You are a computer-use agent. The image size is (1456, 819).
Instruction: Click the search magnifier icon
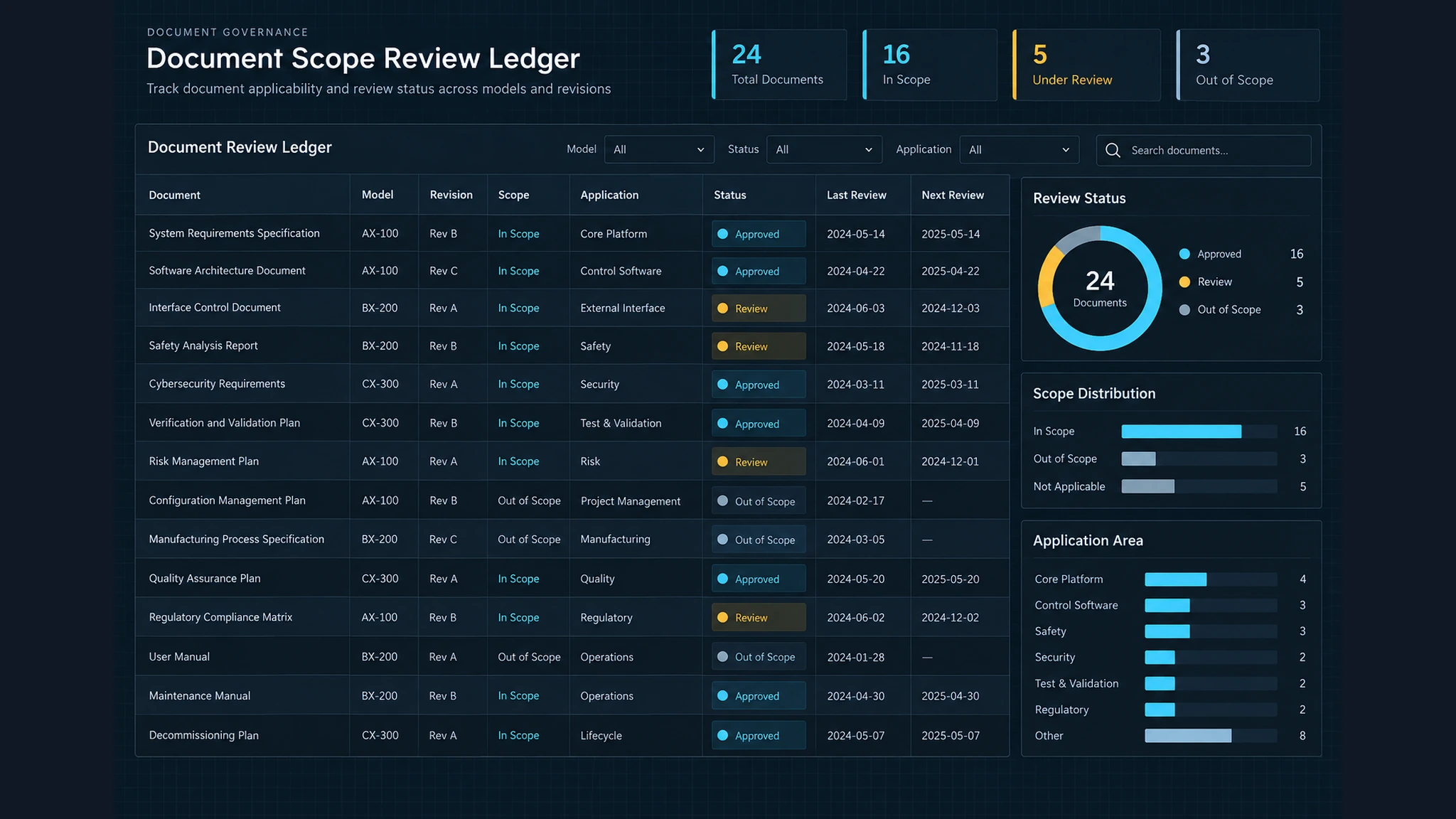point(1113,150)
